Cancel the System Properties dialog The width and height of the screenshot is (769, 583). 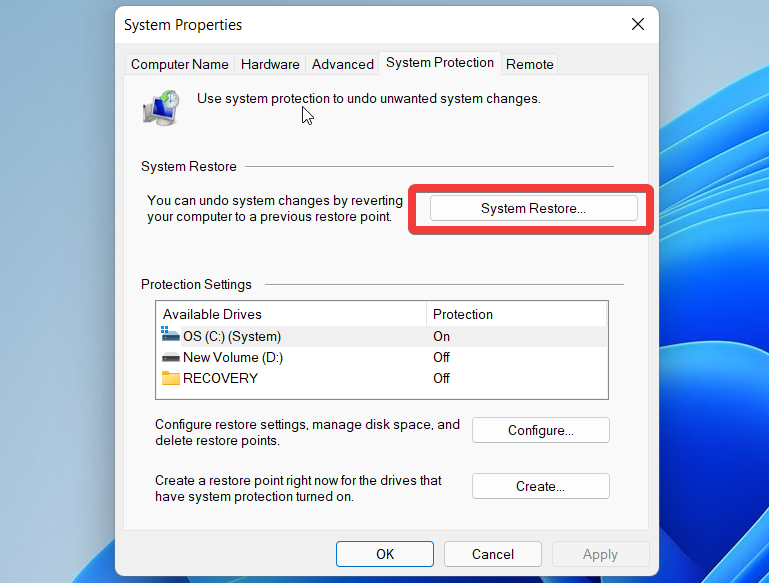click(x=493, y=554)
